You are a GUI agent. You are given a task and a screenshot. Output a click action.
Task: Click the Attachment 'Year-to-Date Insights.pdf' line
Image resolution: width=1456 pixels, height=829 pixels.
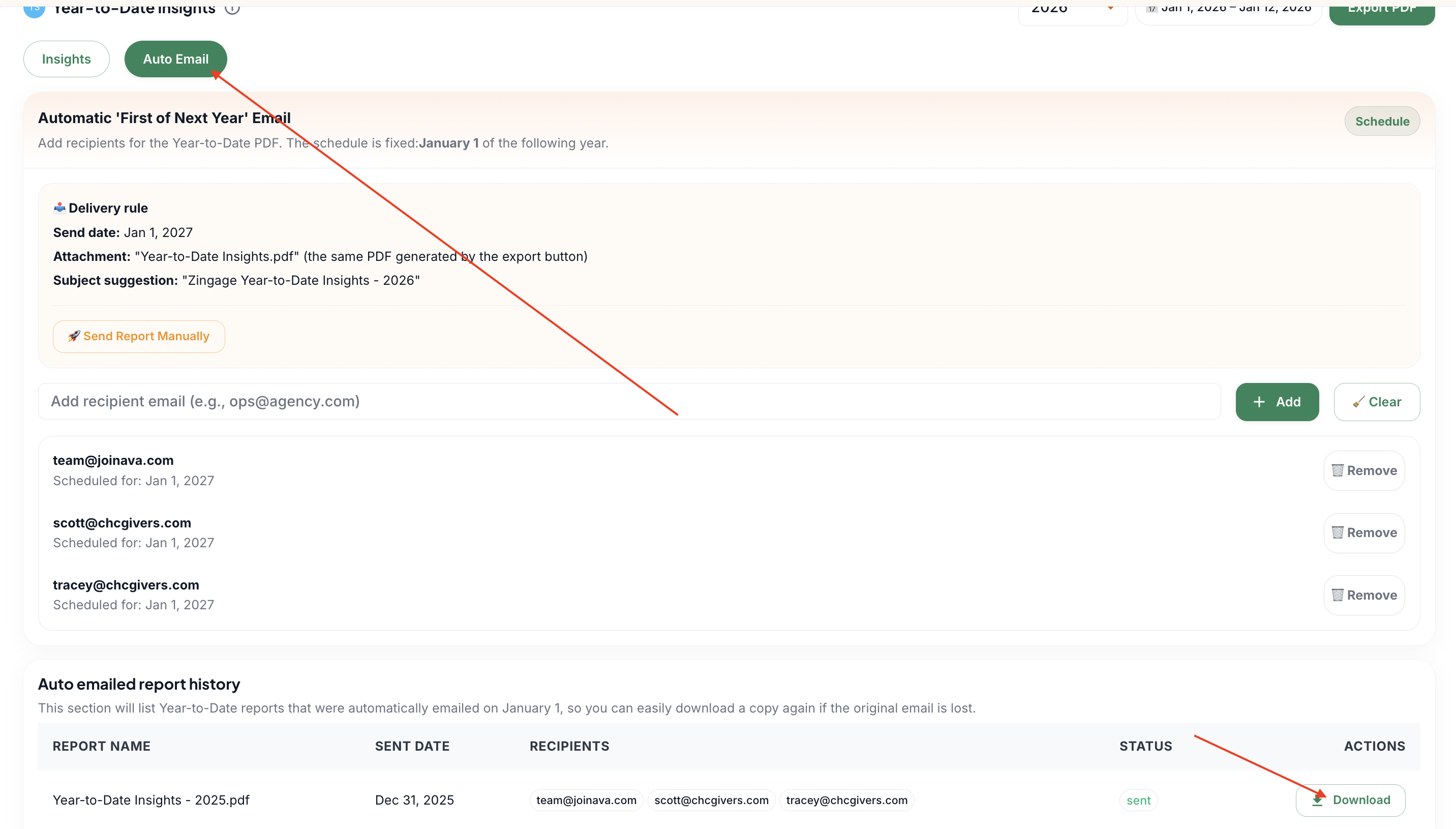(320, 257)
